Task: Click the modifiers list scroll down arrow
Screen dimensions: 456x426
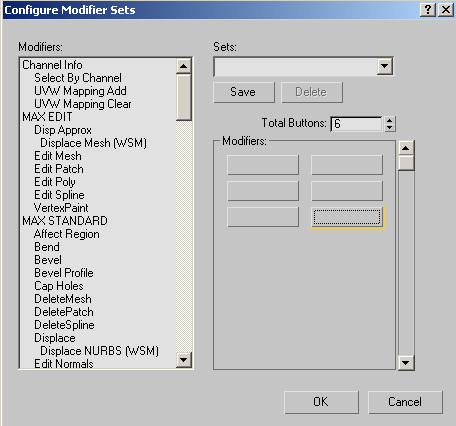Action: (x=183, y=360)
